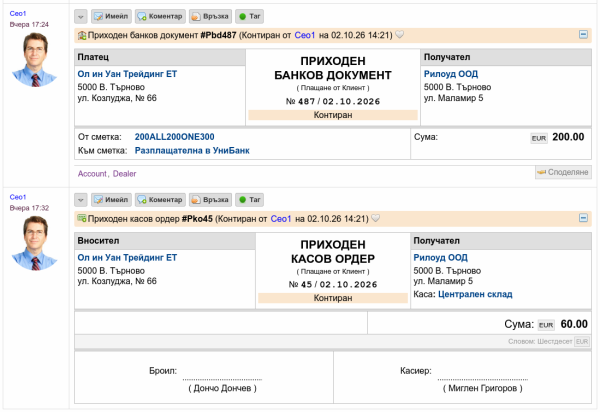Collapse the bank document #Pbd487 panel

pyautogui.click(x=583, y=34)
